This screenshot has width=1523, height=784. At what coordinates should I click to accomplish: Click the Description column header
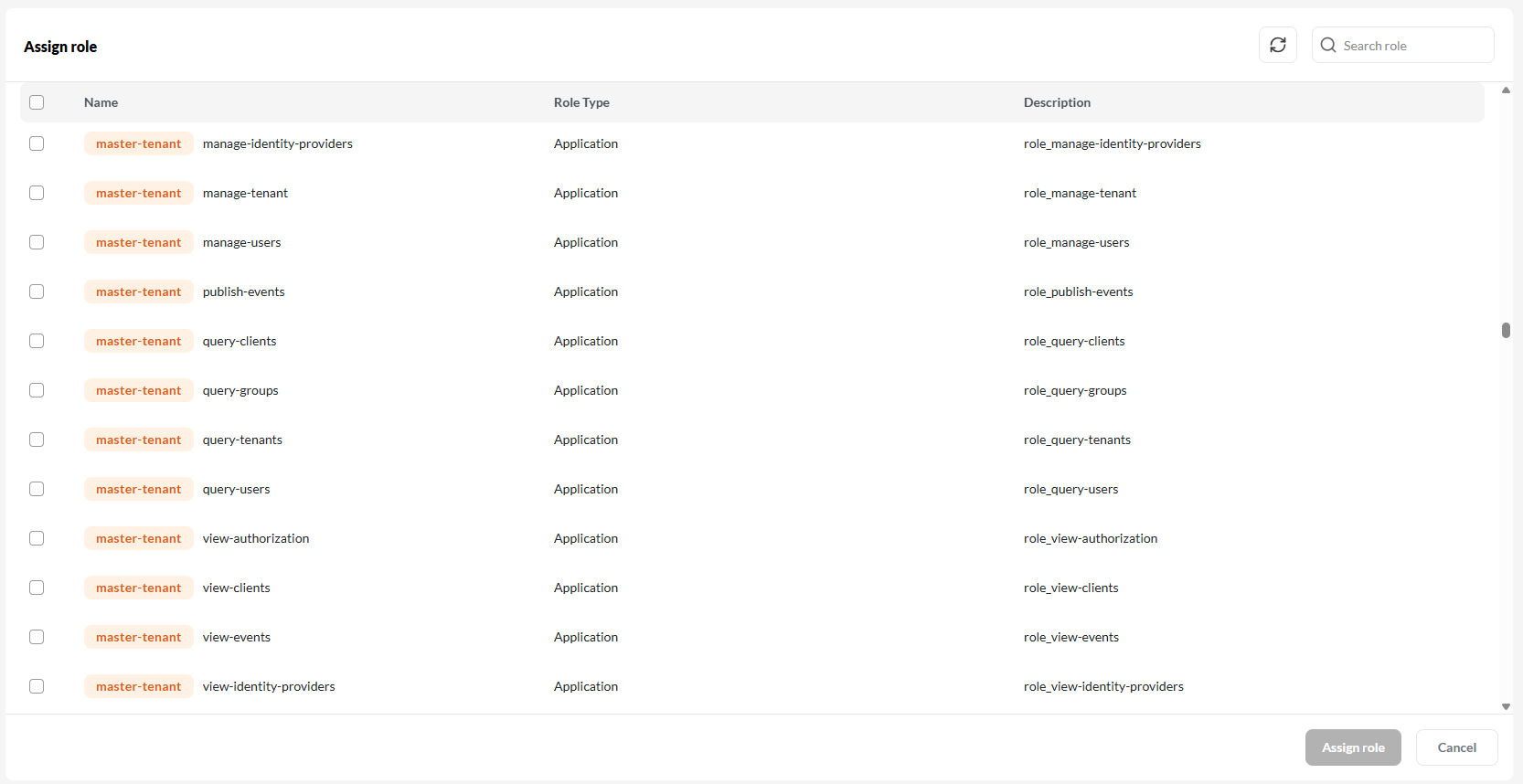point(1057,102)
